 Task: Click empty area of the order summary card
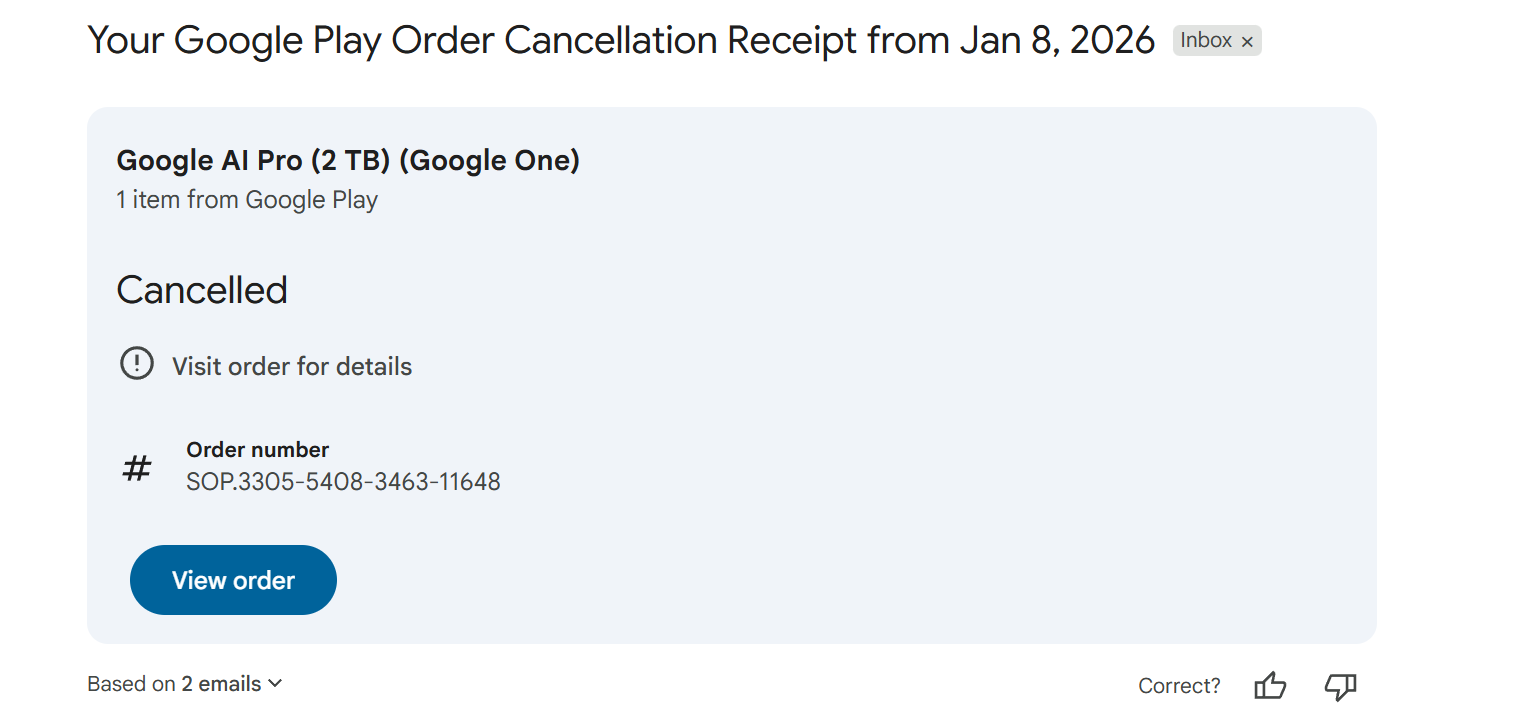pos(900,400)
